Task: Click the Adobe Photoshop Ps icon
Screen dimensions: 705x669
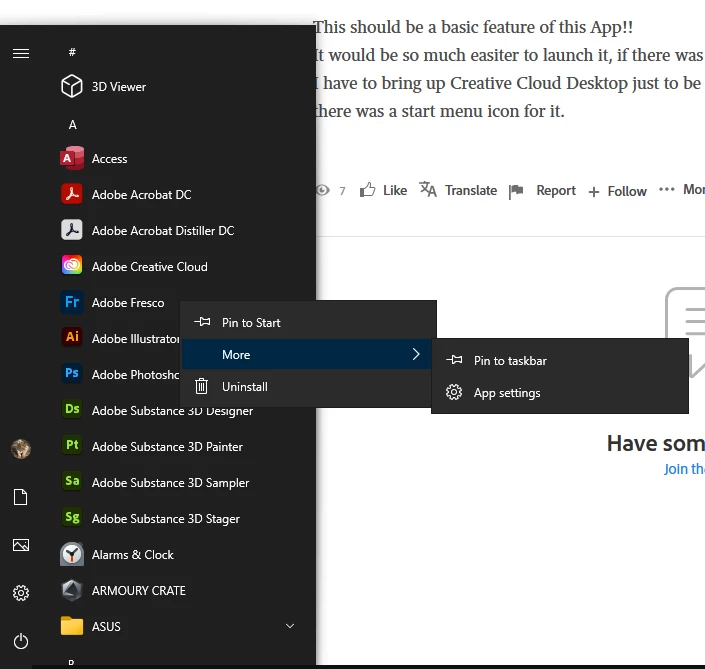Action: [x=72, y=373]
